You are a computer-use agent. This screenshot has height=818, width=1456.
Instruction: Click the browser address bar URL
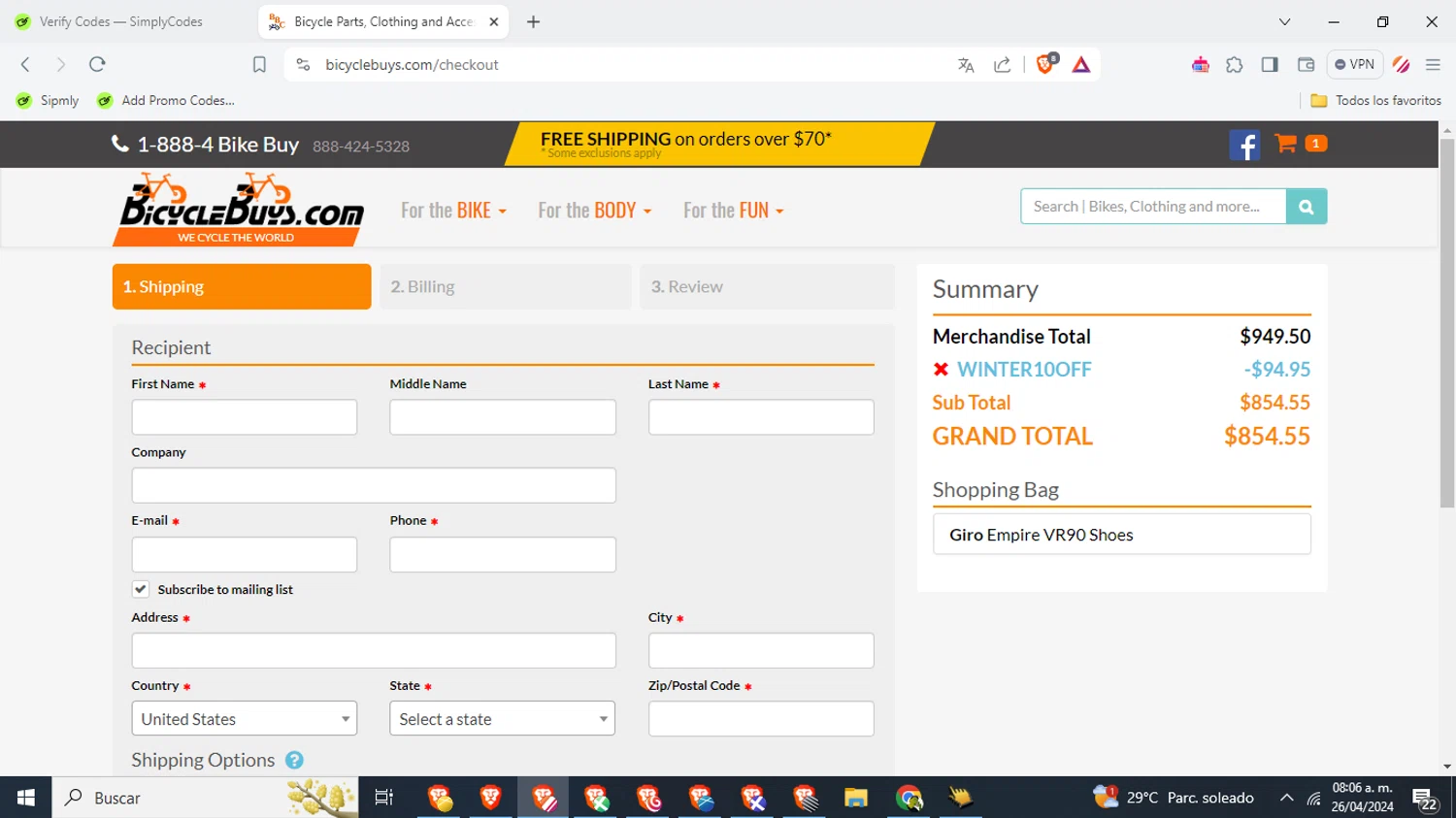click(x=412, y=65)
